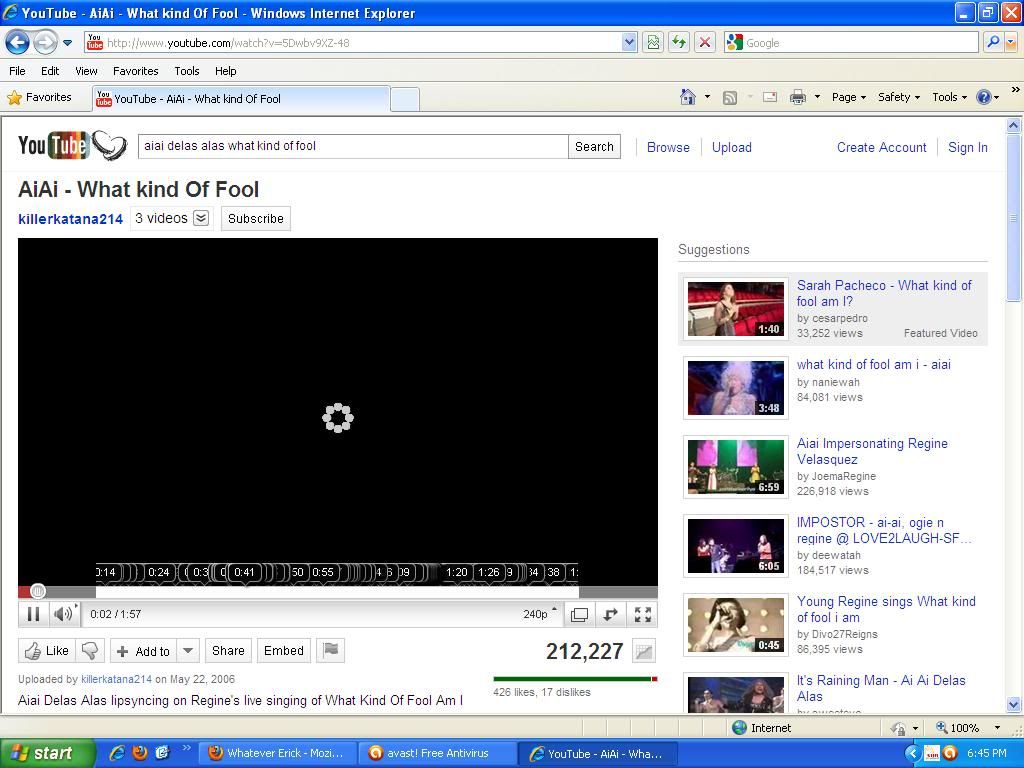Viewport: 1024px width, 768px height.
Task: Open a new blank tab
Action: pyautogui.click(x=405, y=99)
